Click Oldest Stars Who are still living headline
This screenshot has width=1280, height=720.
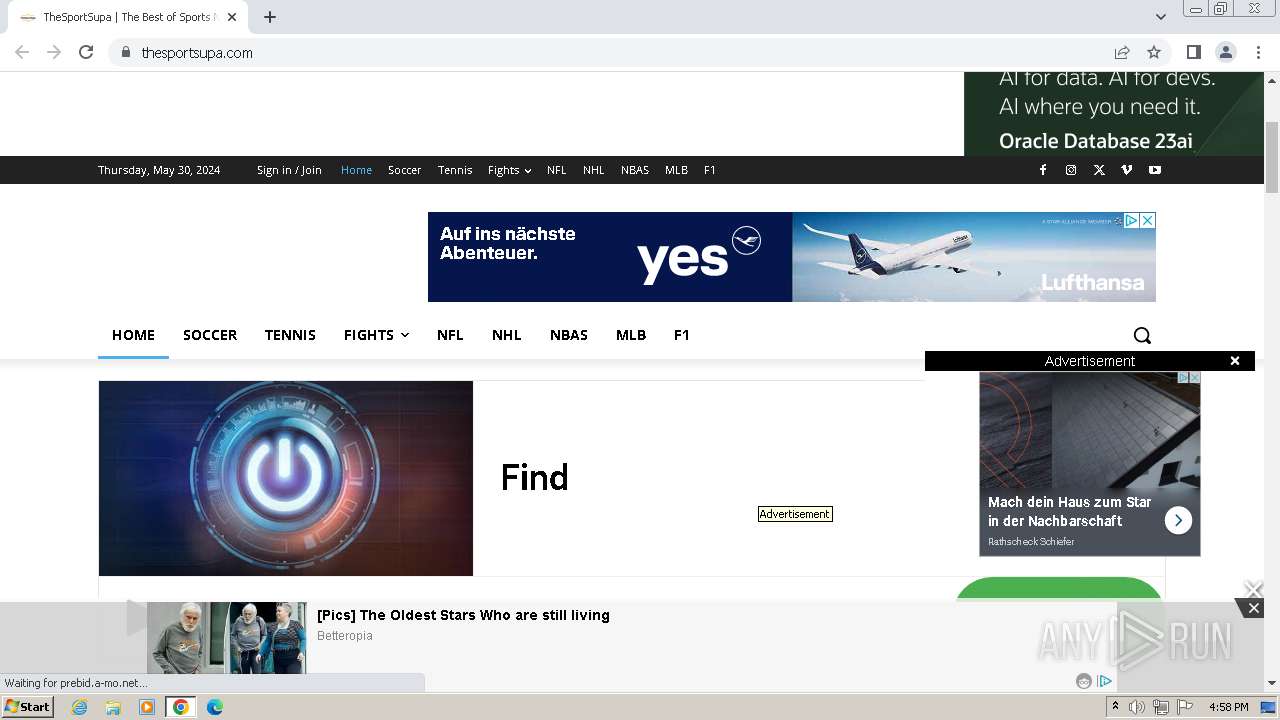tap(463, 615)
